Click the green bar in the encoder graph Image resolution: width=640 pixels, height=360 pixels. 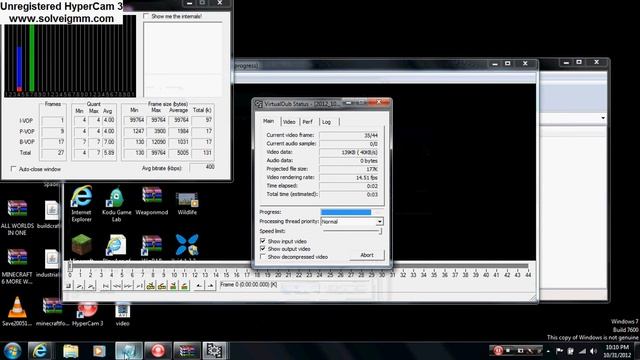coord(32,57)
